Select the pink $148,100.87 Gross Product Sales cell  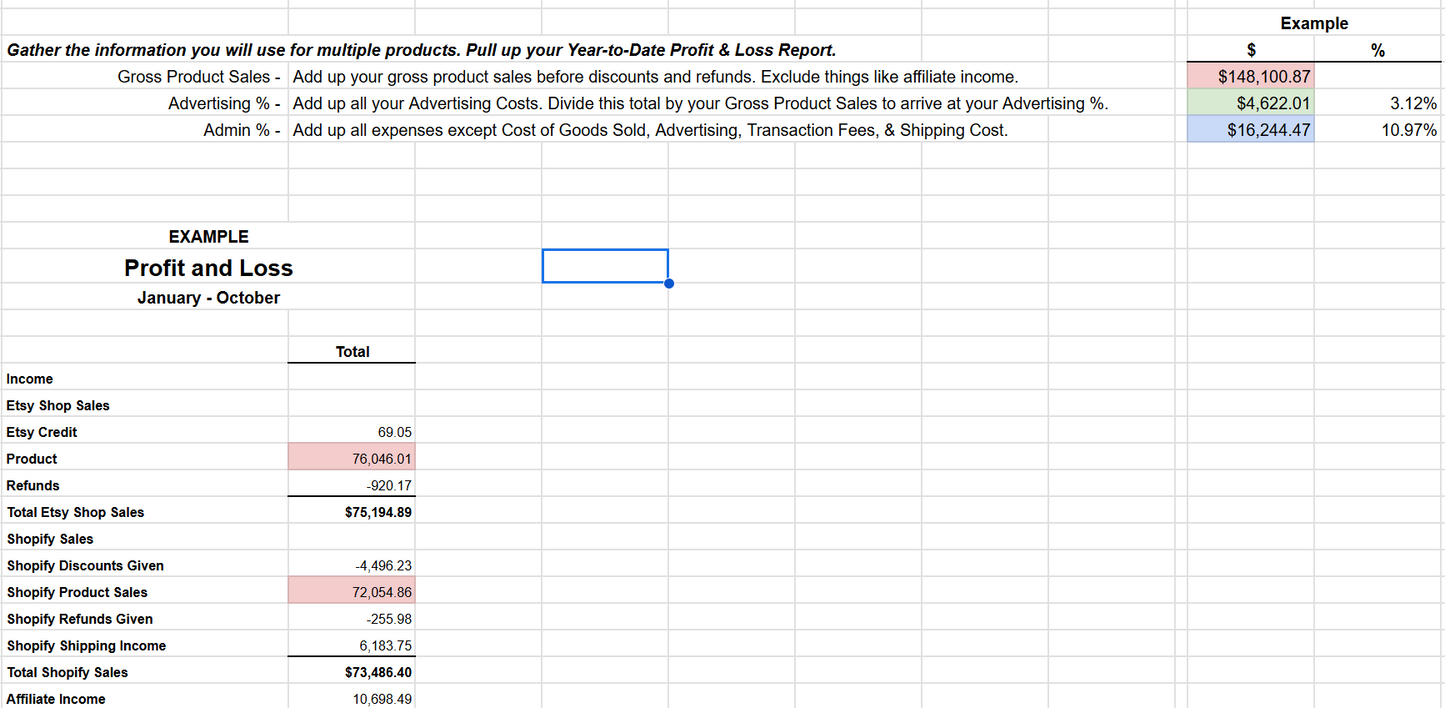[1250, 76]
